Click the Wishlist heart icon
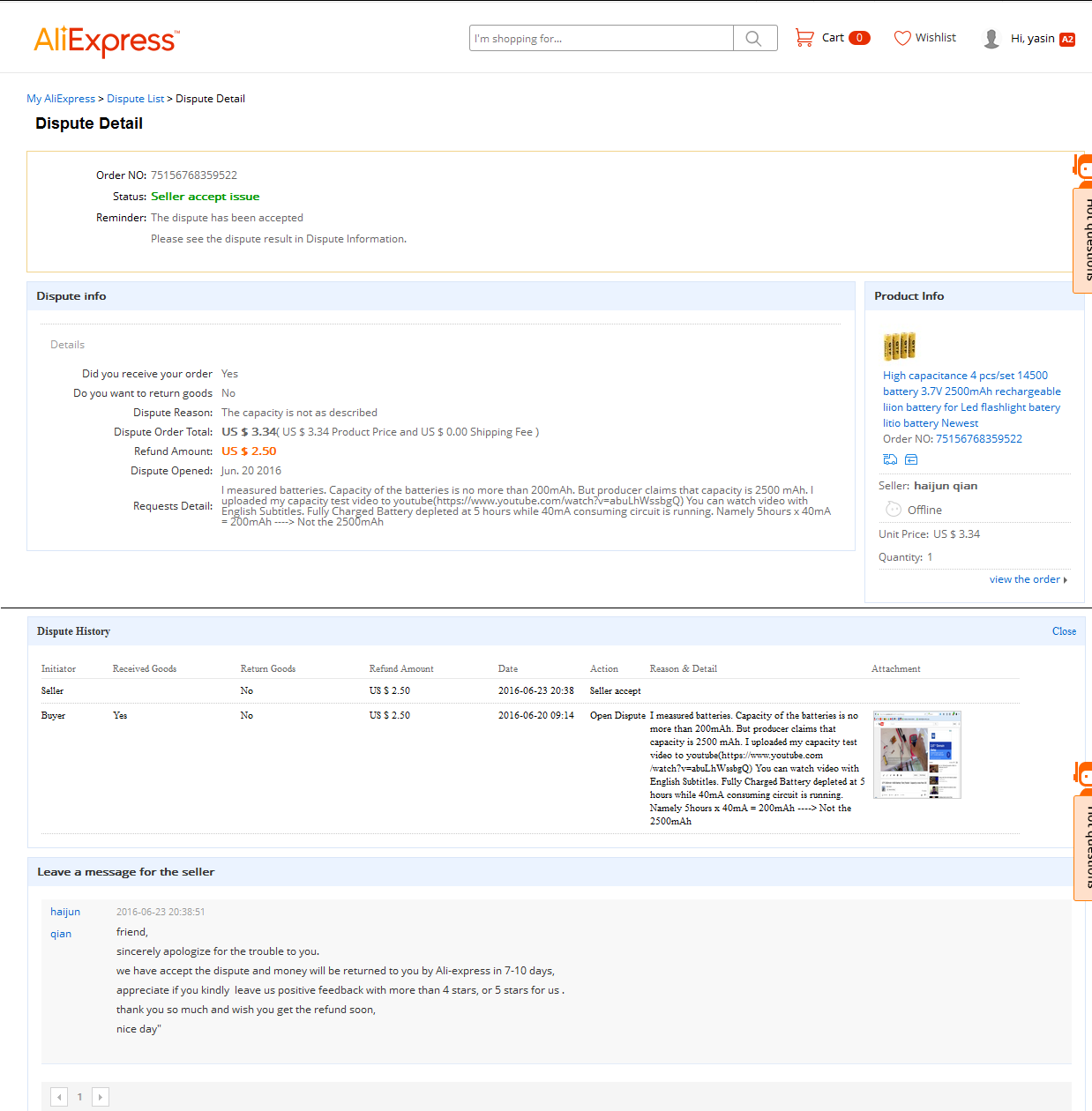This screenshot has height=1111, width=1092. tap(902, 38)
